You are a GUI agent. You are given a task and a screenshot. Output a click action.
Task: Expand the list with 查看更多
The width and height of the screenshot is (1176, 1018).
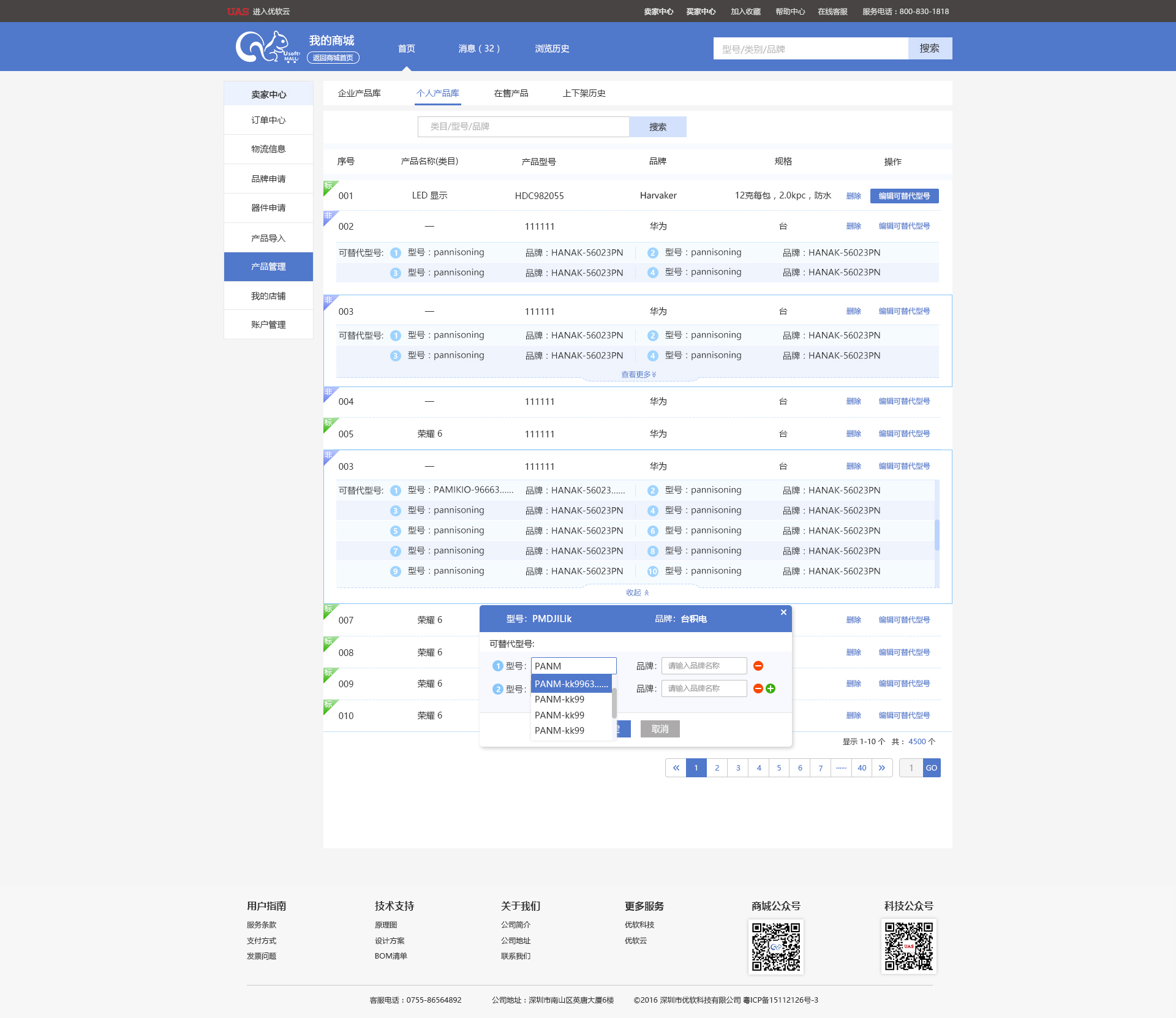click(x=638, y=374)
